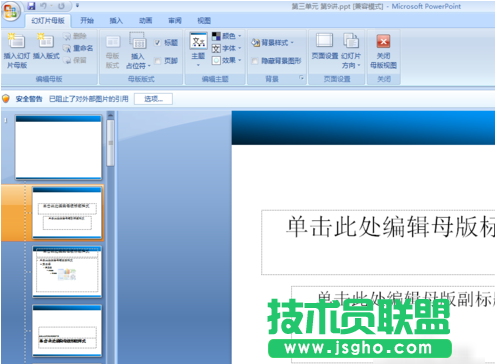Viewport: 495px width, 364px height.
Task: Open the quick access toolbar customize arrow
Action: tap(77, 6)
